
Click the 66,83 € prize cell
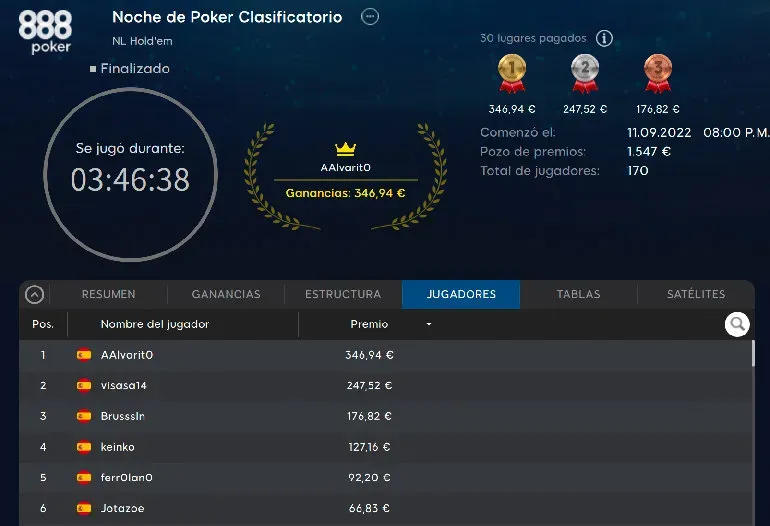[x=369, y=508]
